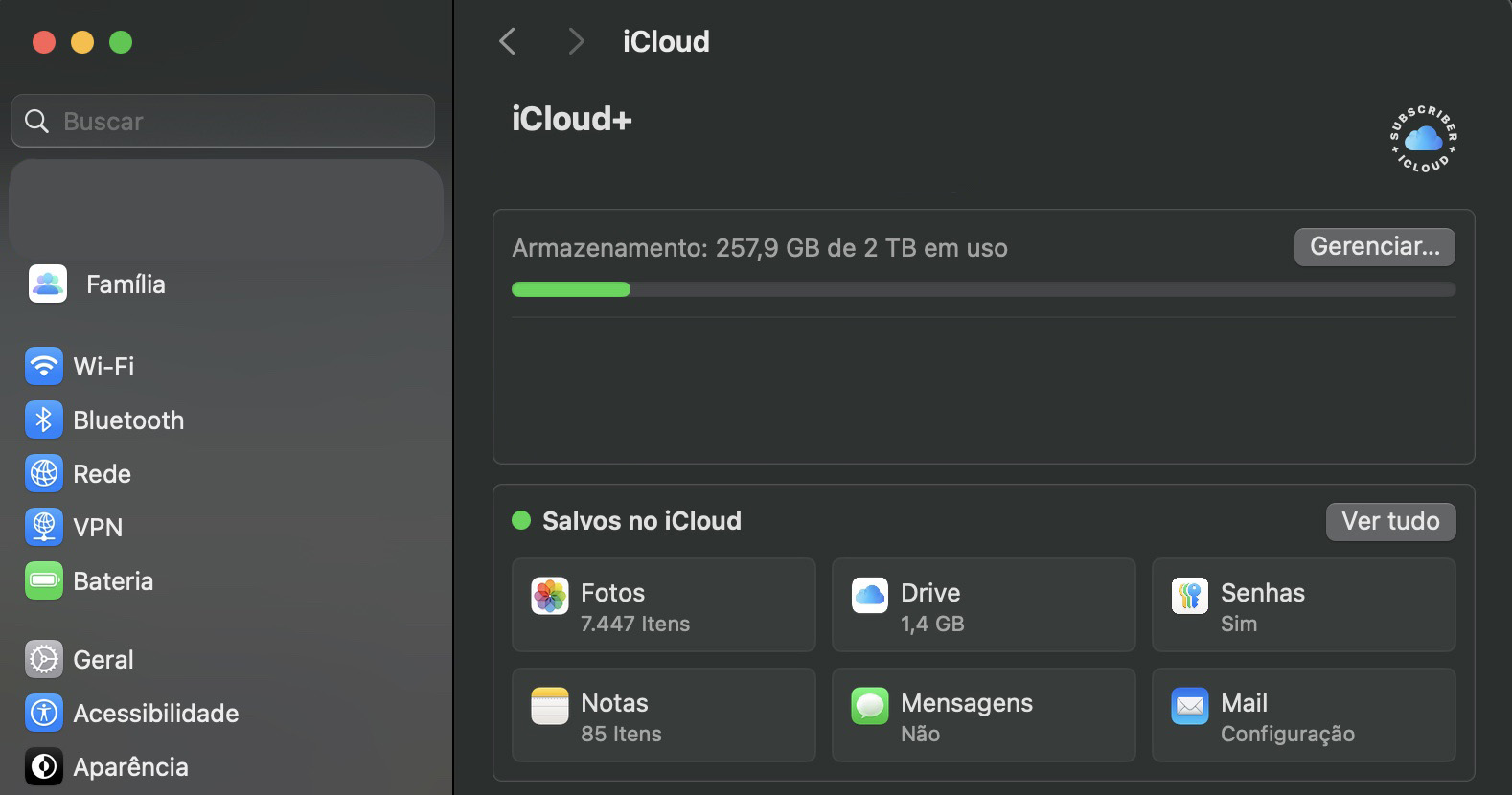The width and height of the screenshot is (1512, 795).
Task: Click the iCloud window title
Action: [x=666, y=41]
